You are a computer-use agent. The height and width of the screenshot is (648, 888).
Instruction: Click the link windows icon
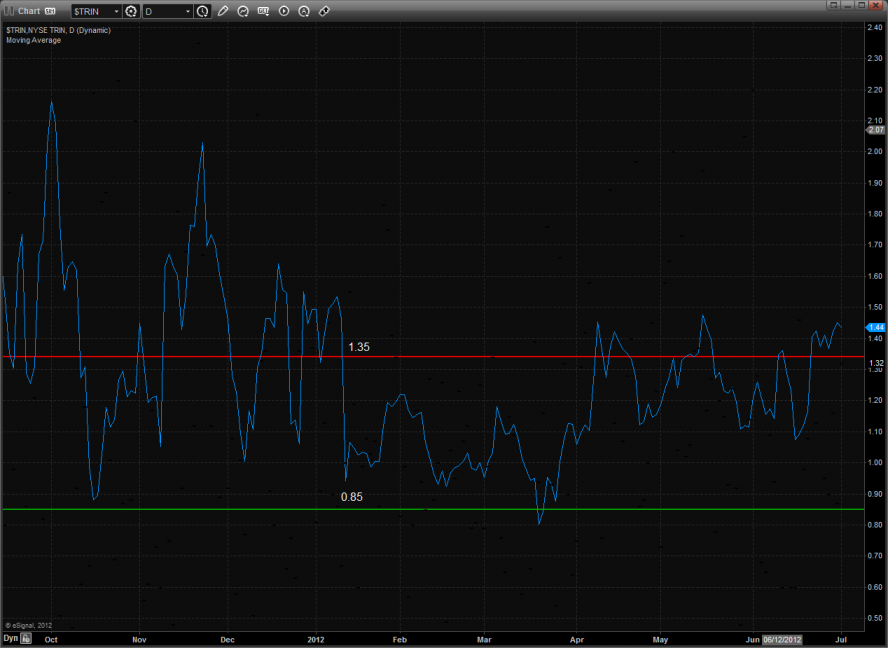pyautogui.click(x=324, y=11)
